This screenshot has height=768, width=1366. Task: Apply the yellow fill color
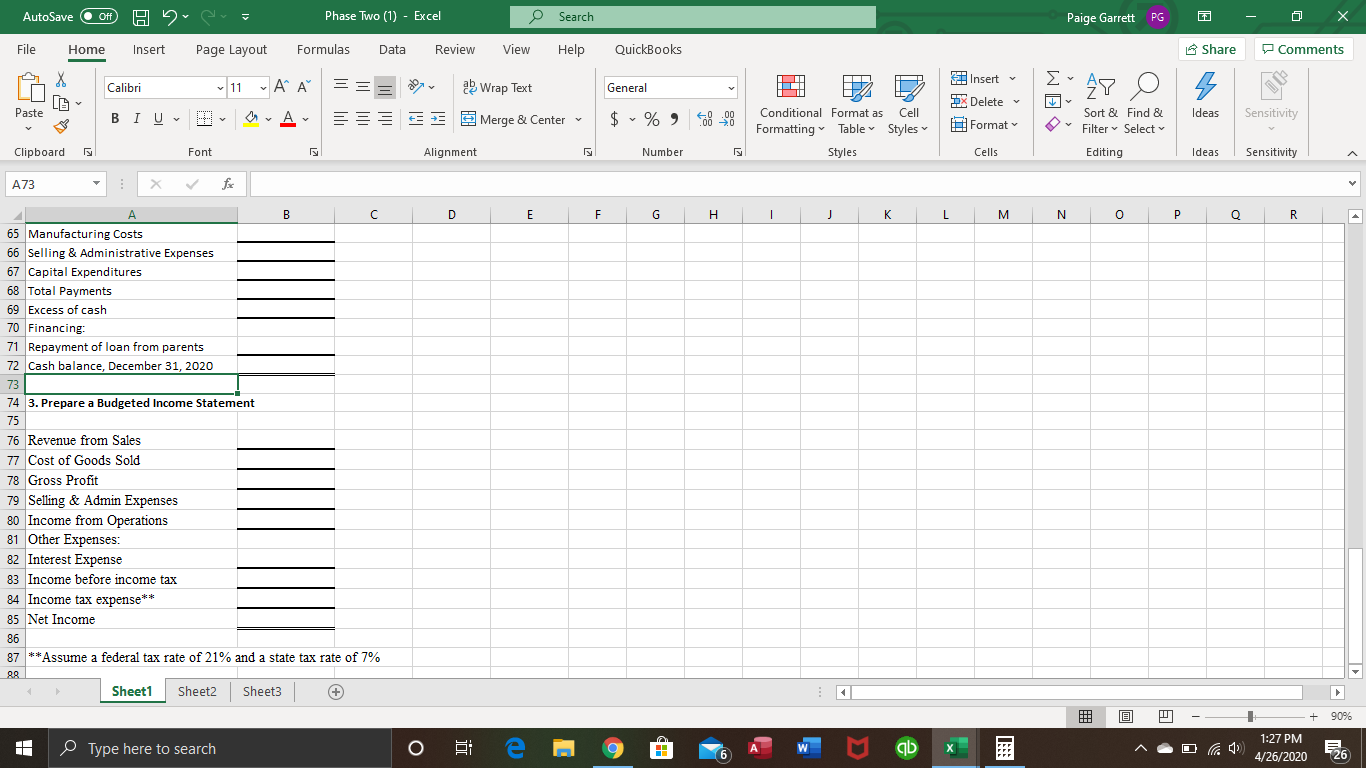tap(253, 120)
